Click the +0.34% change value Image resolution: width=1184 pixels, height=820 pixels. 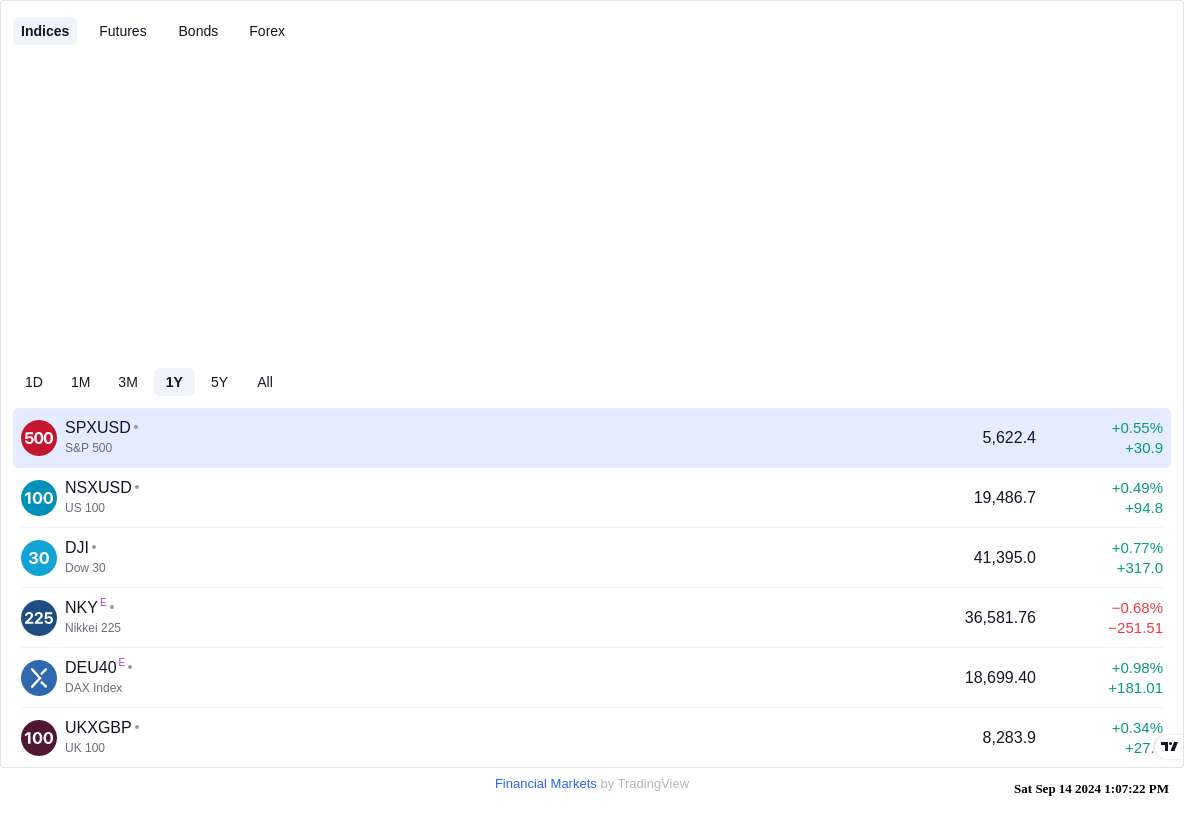pyautogui.click(x=1137, y=729)
